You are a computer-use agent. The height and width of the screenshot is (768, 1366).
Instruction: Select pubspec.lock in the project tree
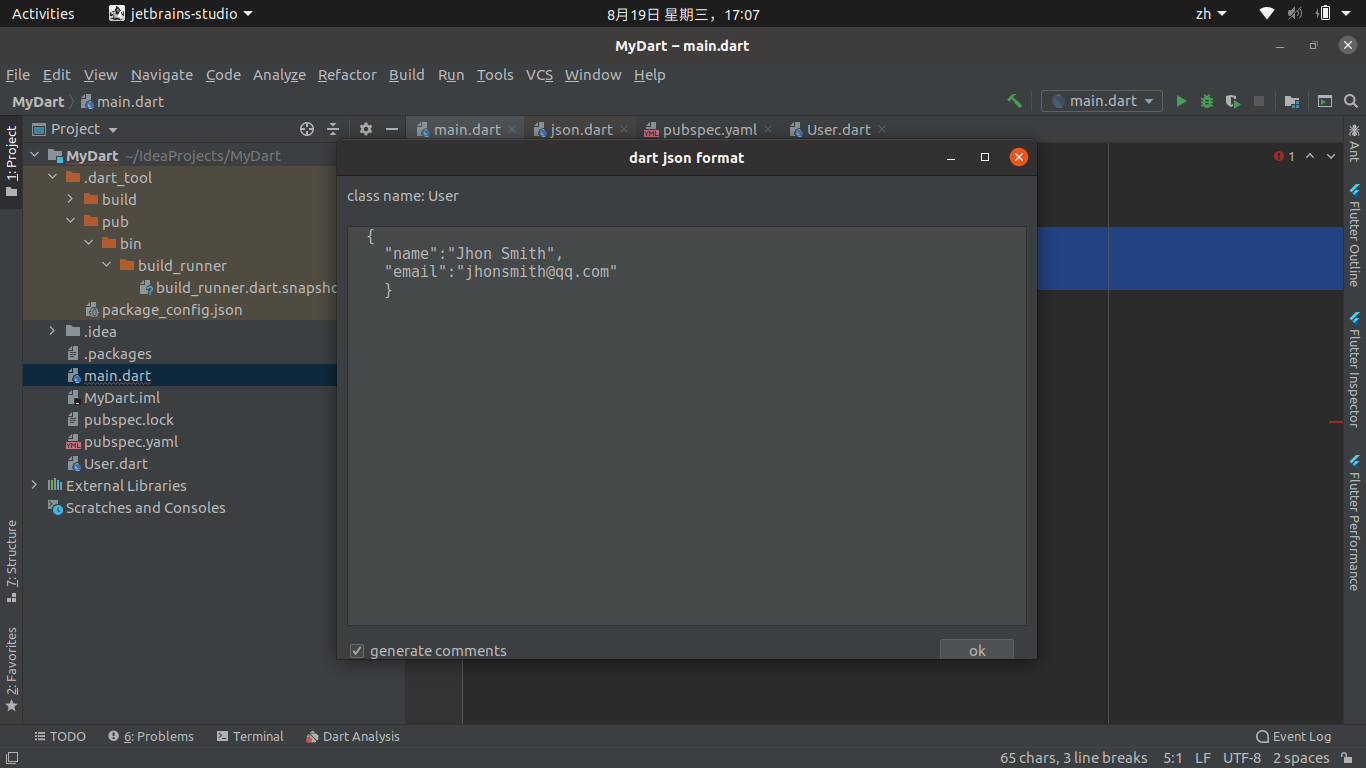(x=128, y=420)
